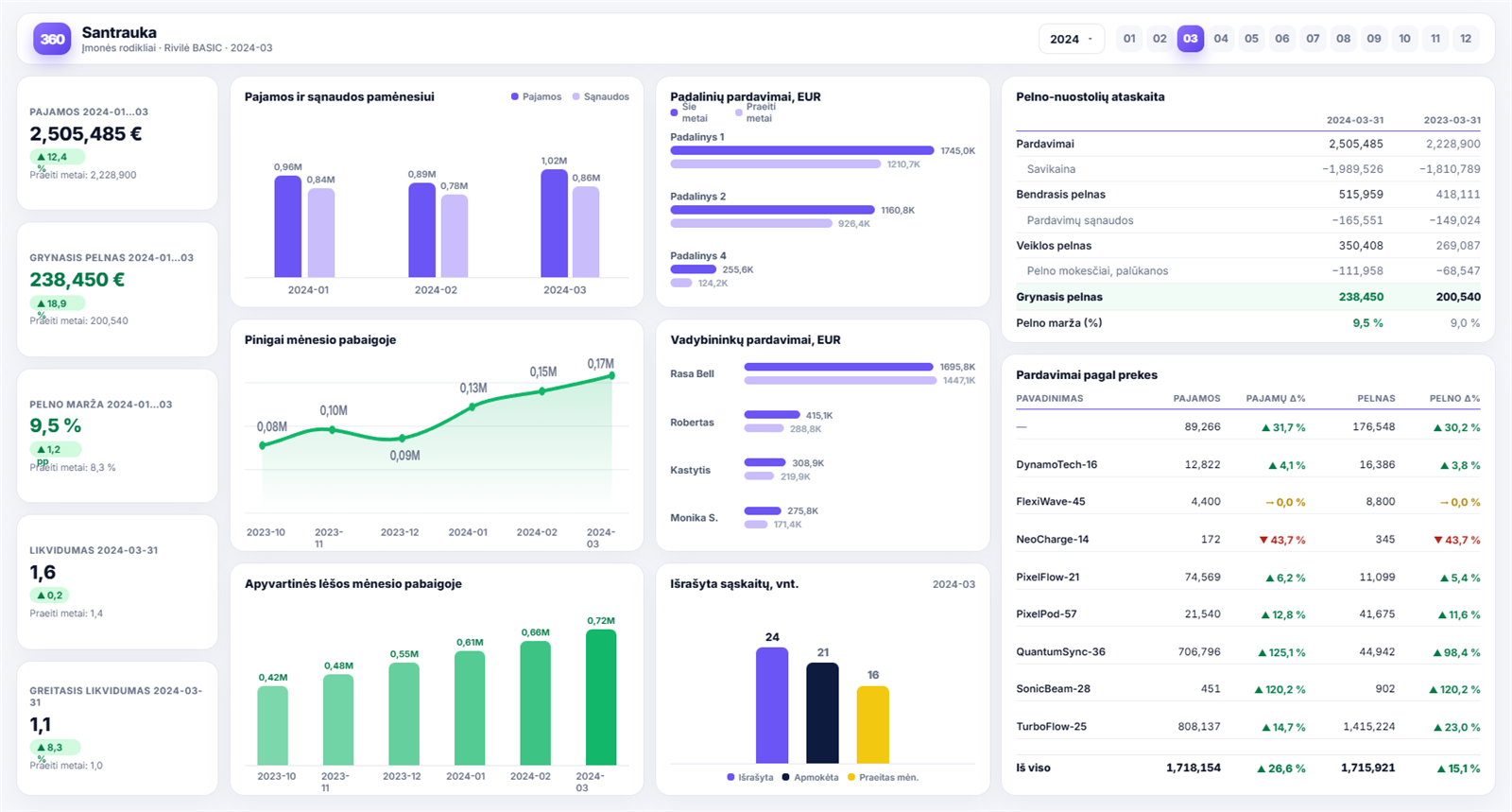Click the PixelPod-57 product row
The width and height of the screenshot is (1512, 812).
1248,614
